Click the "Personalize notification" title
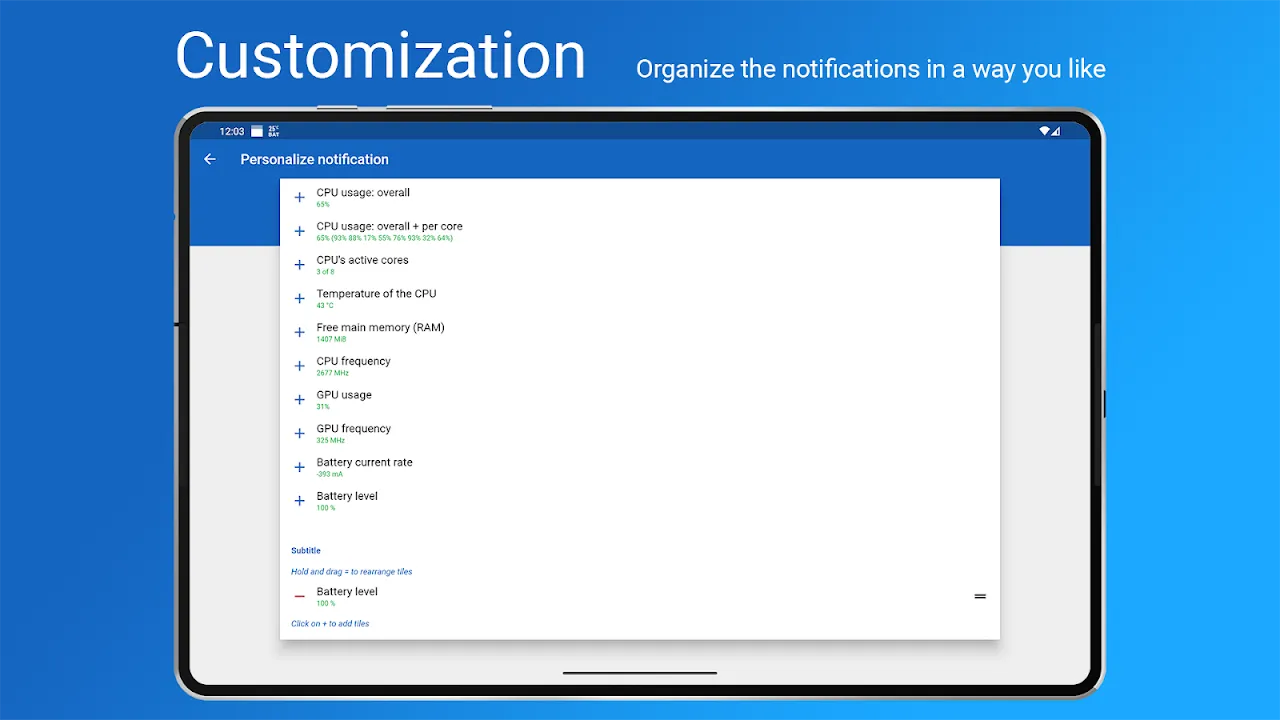Viewport: 1280px width, 720px height. tap(314, 159)
